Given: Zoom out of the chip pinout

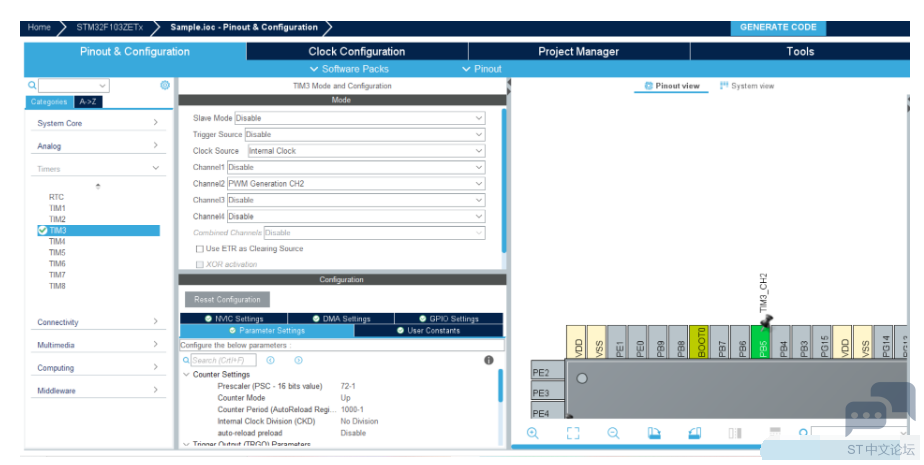Looking at the screenshot, I should point(613,433).
